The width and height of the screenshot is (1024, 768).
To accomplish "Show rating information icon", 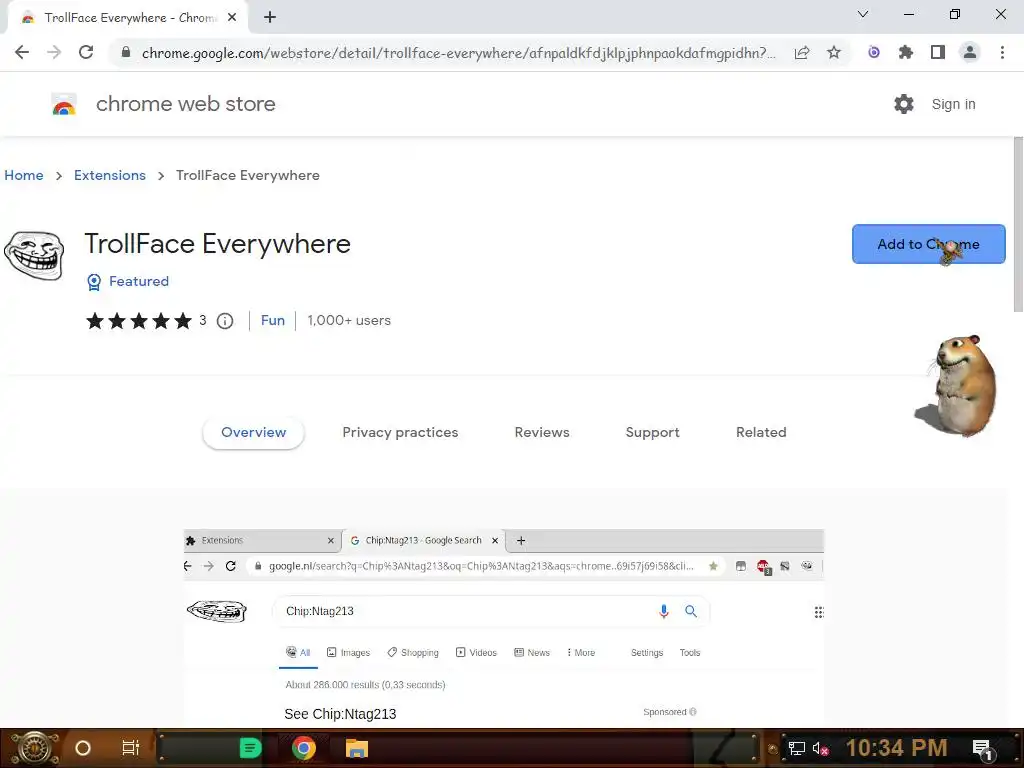I will (x=225, y=321).
